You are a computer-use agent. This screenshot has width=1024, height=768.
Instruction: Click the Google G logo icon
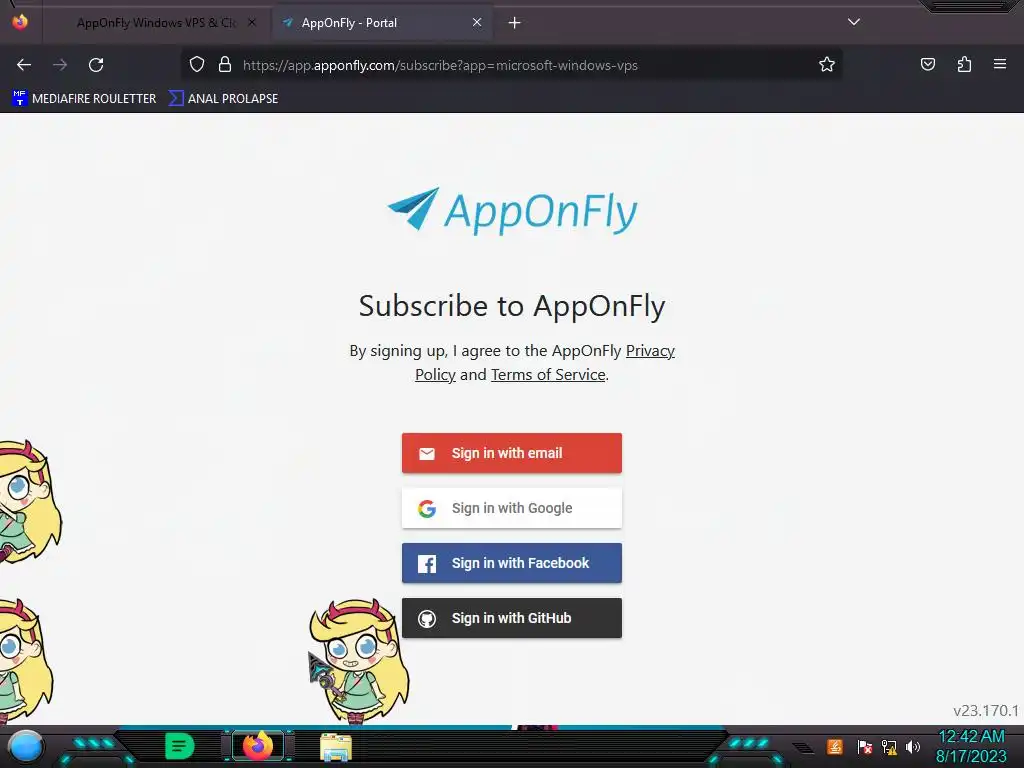(426, 508)
